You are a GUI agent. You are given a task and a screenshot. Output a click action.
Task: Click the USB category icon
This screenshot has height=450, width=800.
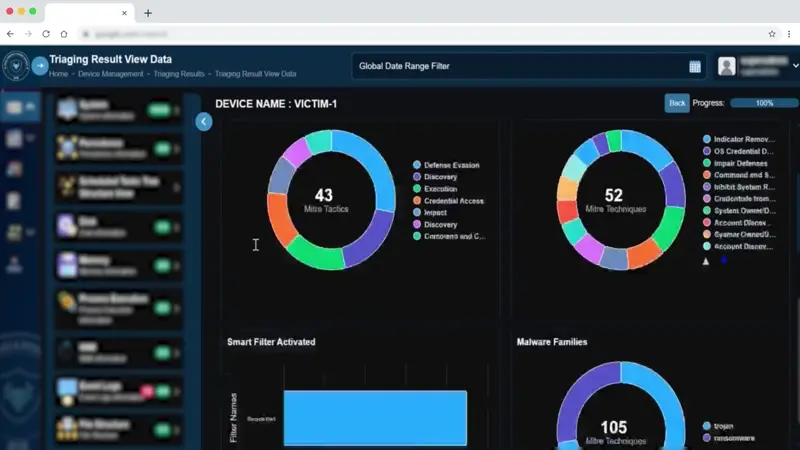tap(67, 351)
